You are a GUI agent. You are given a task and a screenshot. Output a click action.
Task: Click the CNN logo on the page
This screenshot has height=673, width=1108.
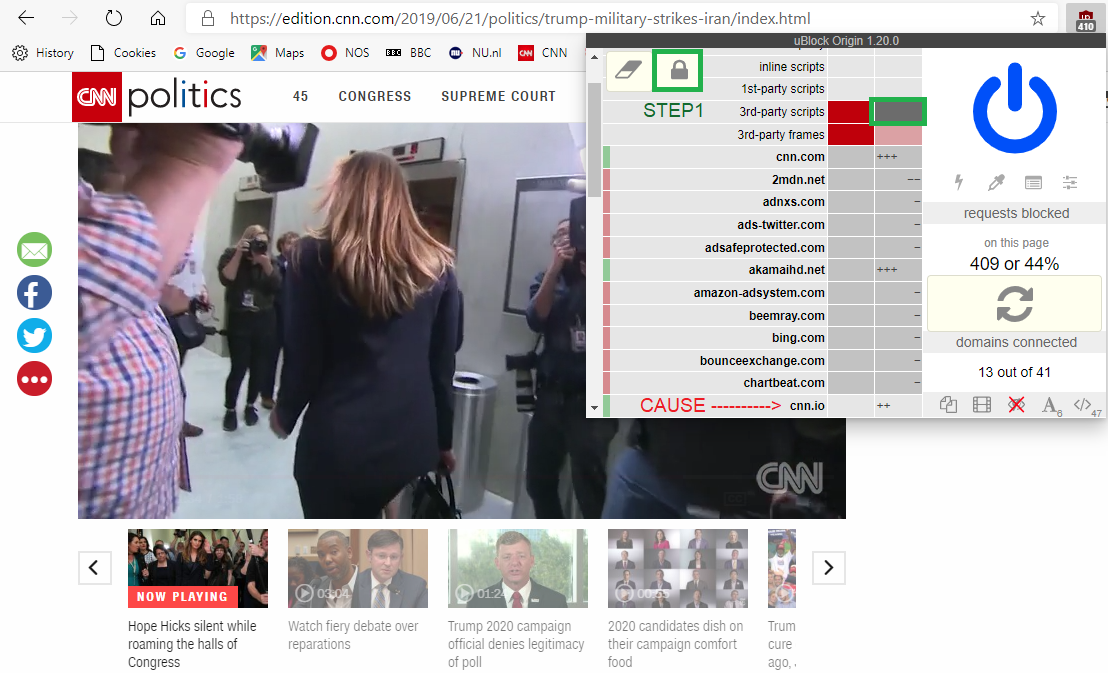coord(97,97)
